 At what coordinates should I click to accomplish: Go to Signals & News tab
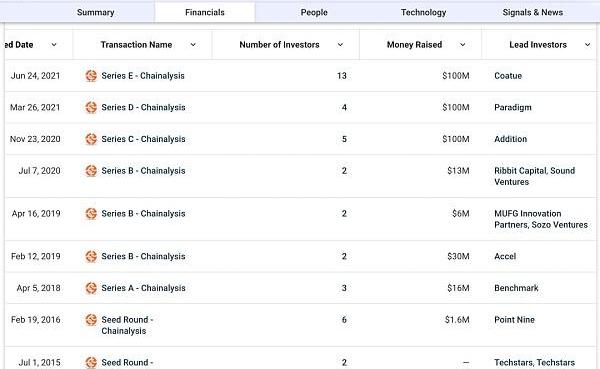click(533, 12)
